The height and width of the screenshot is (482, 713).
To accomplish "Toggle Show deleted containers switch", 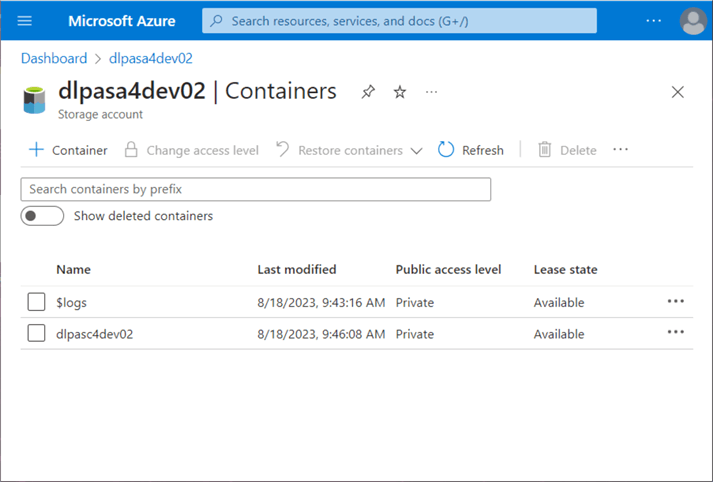I will 42,216.
